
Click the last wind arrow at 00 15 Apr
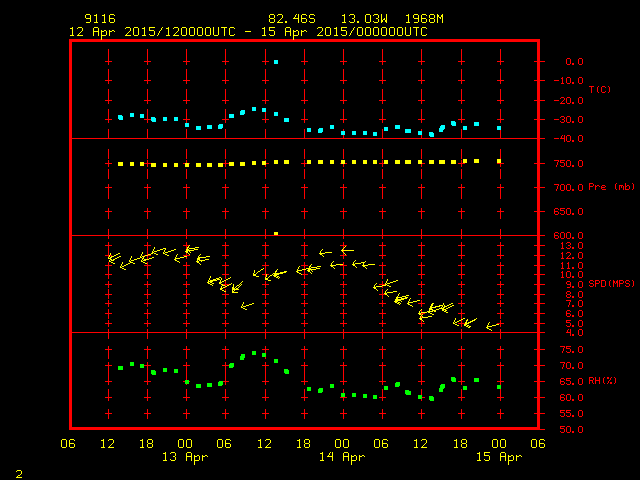492,326
